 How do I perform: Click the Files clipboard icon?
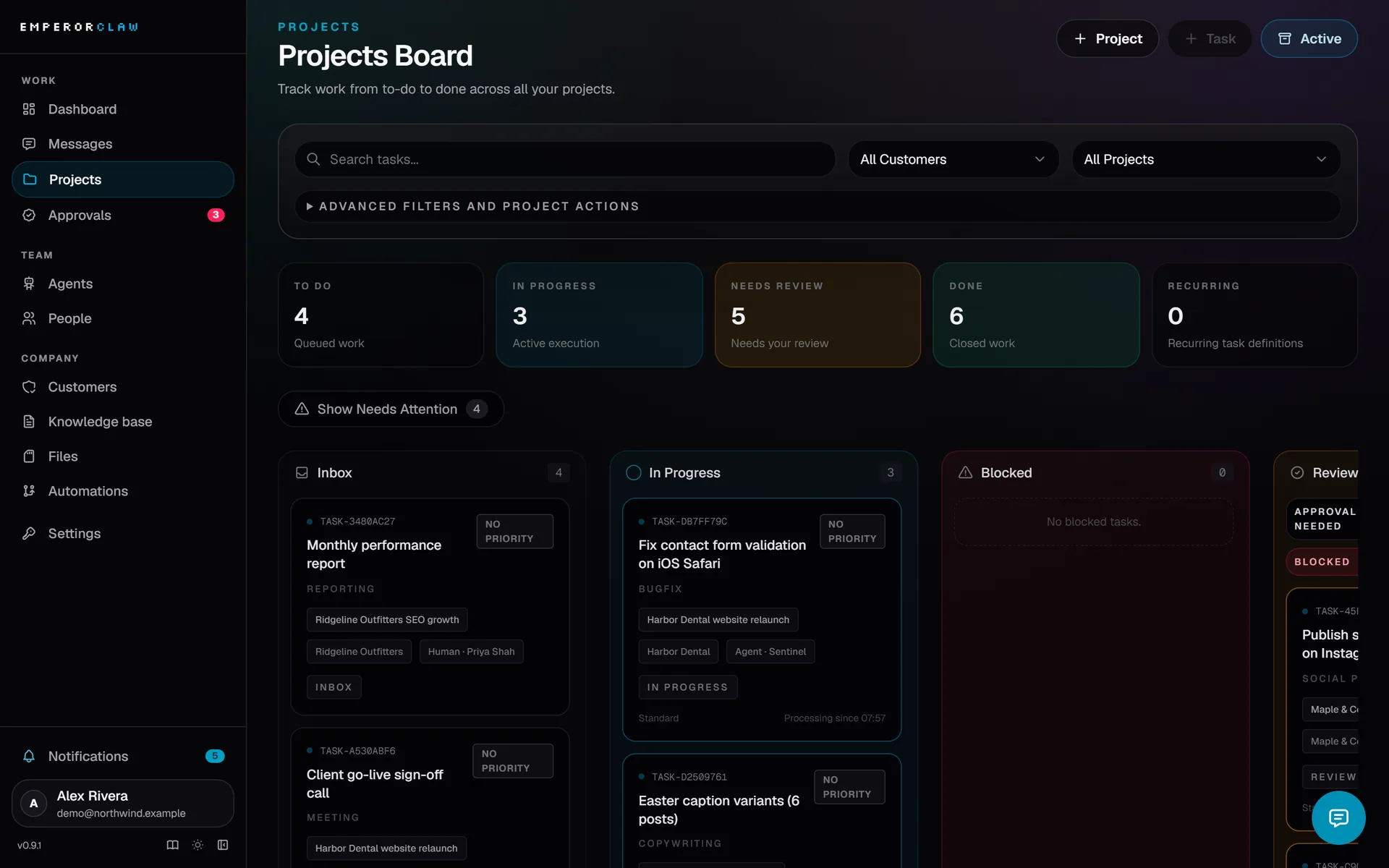(29, 456)
